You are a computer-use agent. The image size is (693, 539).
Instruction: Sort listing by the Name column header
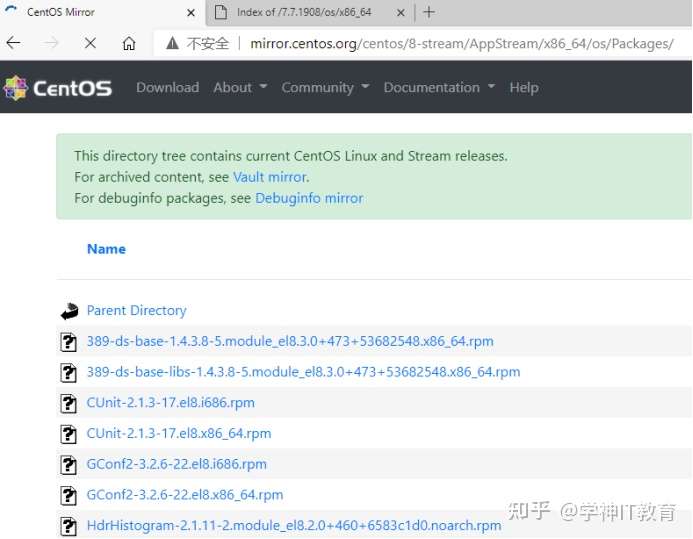[106, 249]
